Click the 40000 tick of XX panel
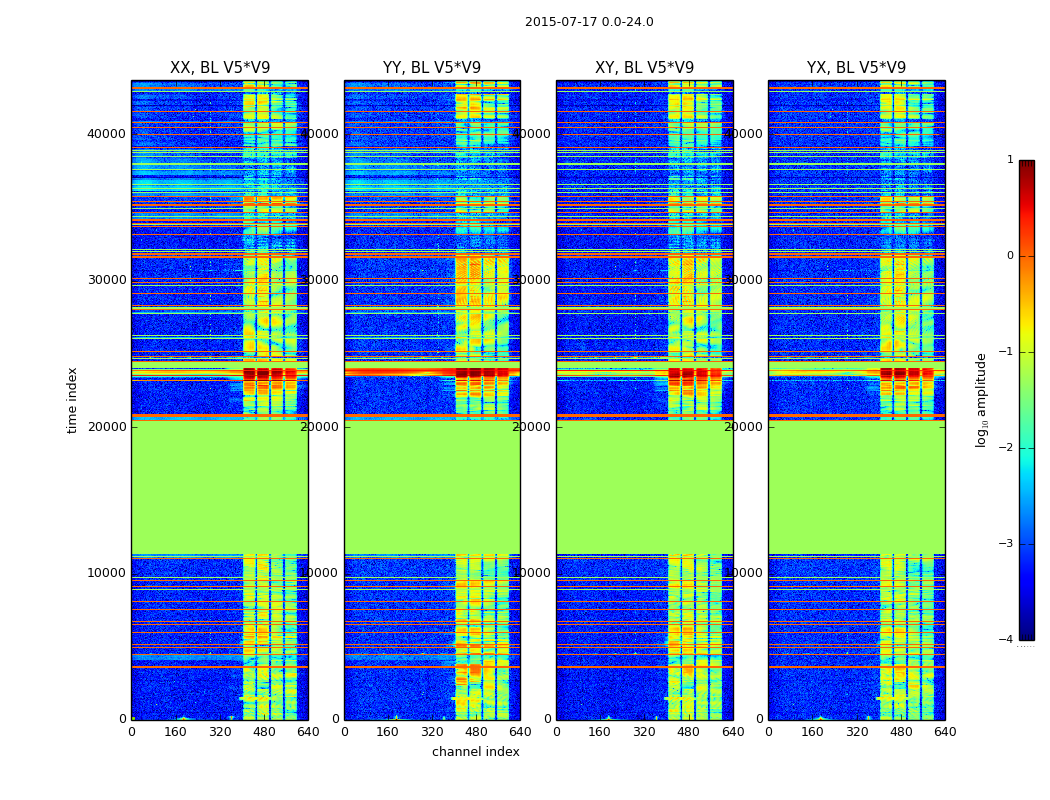Image resolution: width=1050 pixels, height=800 pixels. pyautogui.click(x=106, y=134)
